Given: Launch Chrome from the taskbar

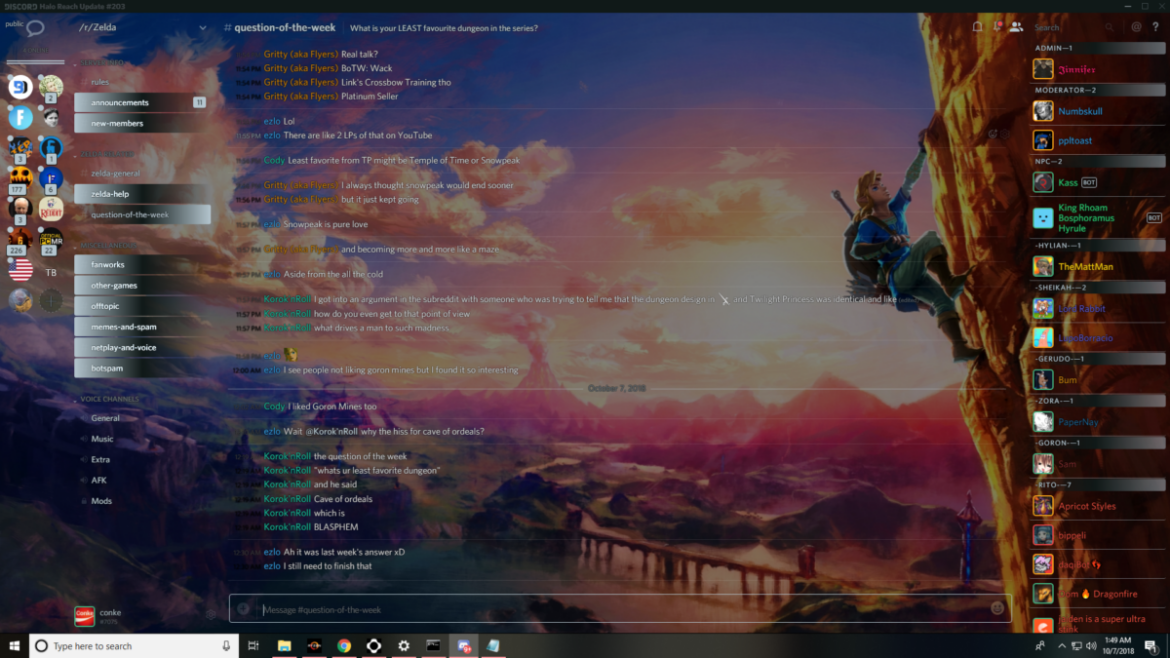Looking at the screenshot, I should tap(344, 646).
